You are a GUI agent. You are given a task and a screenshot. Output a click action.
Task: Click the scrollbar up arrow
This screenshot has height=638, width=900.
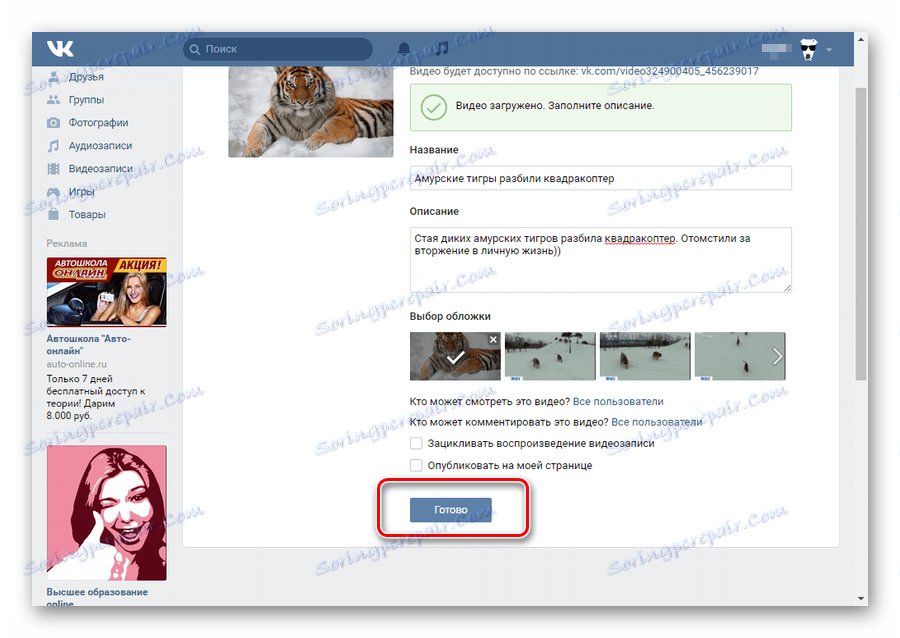coord(860,40)
